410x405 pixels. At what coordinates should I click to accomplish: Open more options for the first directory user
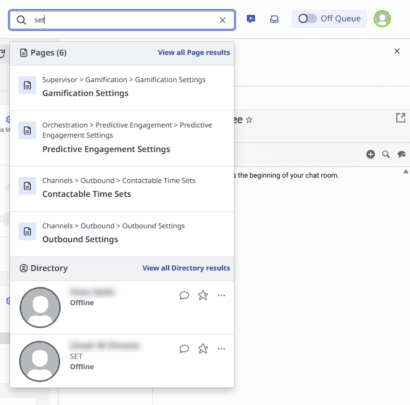pos(221,295)
